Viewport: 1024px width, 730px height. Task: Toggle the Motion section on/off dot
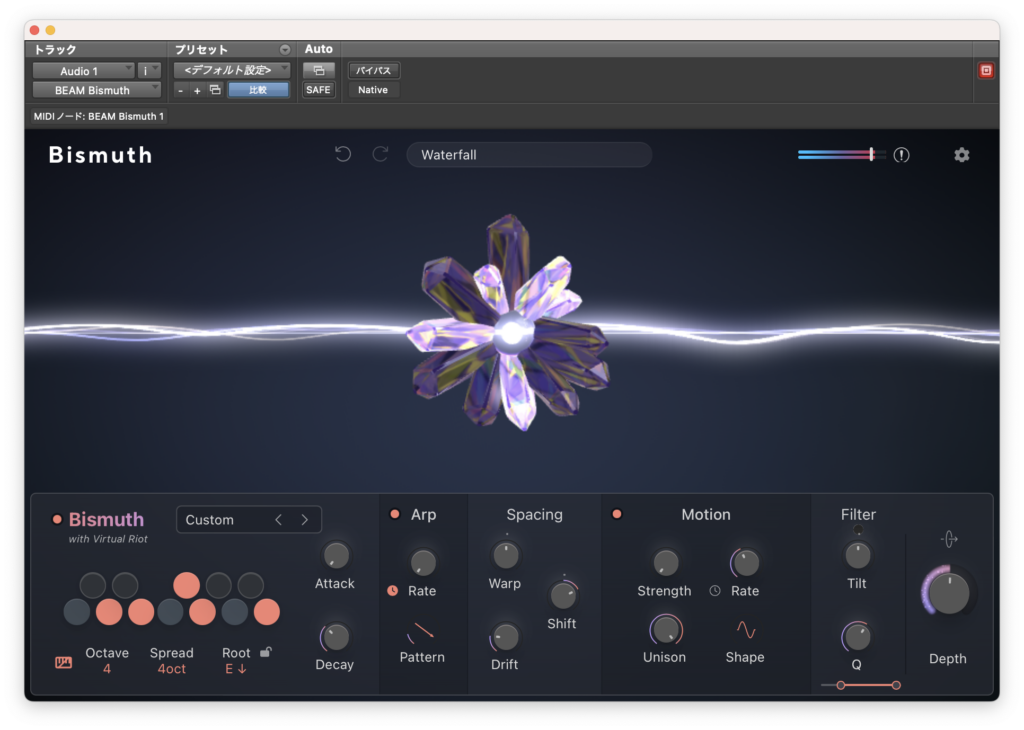tap(616, 515)
